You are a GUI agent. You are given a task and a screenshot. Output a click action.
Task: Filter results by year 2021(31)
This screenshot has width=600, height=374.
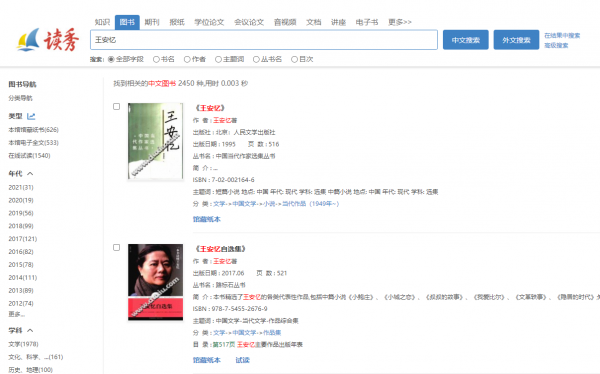pos(21,187)
